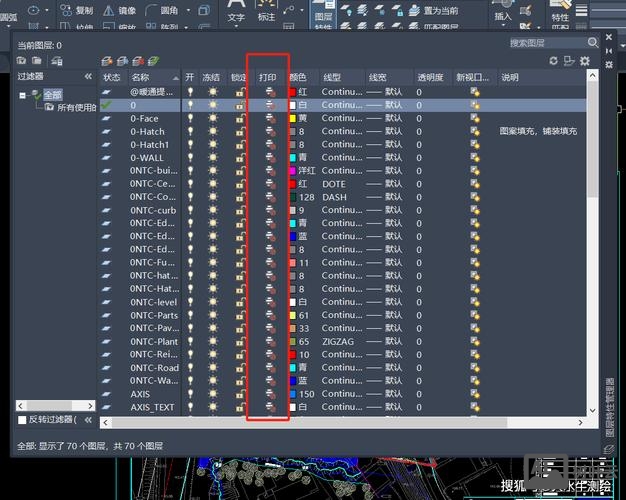Toggle the on/off bulb for AXIS_TEXT layer
Image resolution: width=626 pixels, height=500 pixels.
pyautogui.click(x=190, y=407)
